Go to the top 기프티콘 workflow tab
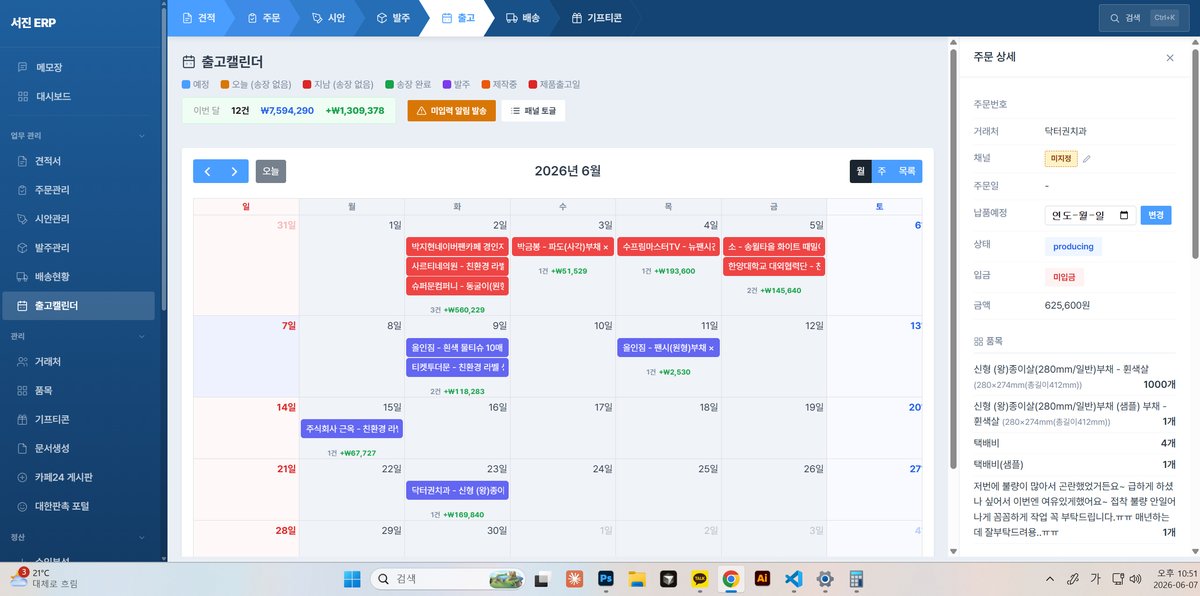The image size is (1200, 596). pyautogui.click(x=597, y=18)
